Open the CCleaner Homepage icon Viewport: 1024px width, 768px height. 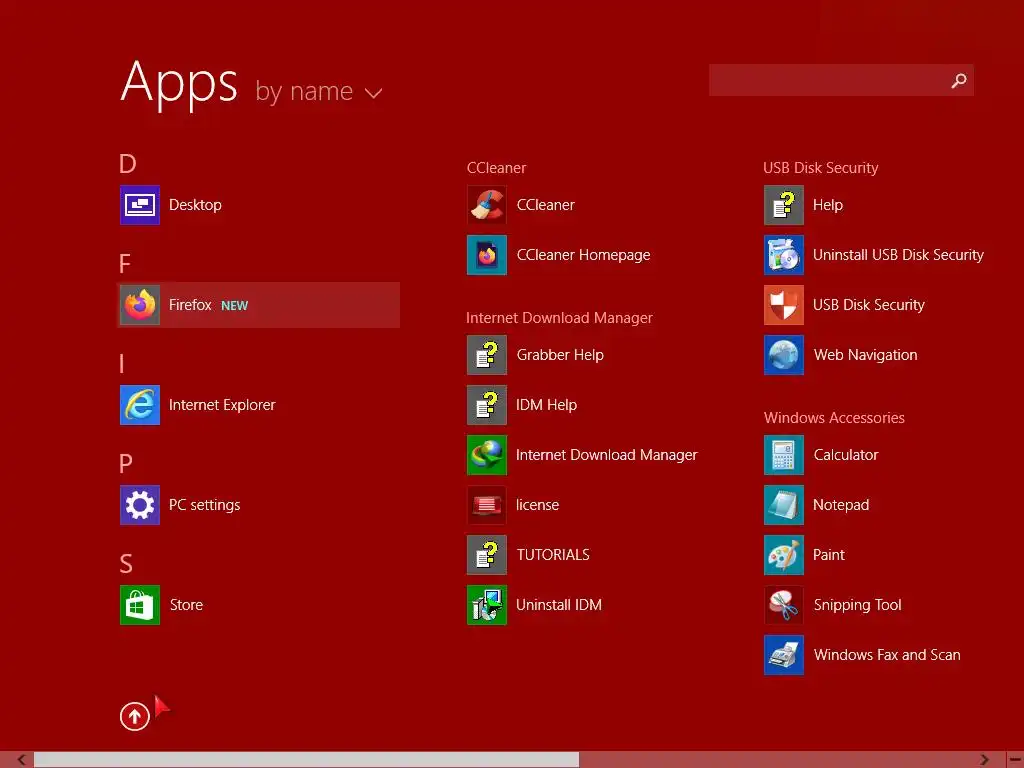pos(487,255)
